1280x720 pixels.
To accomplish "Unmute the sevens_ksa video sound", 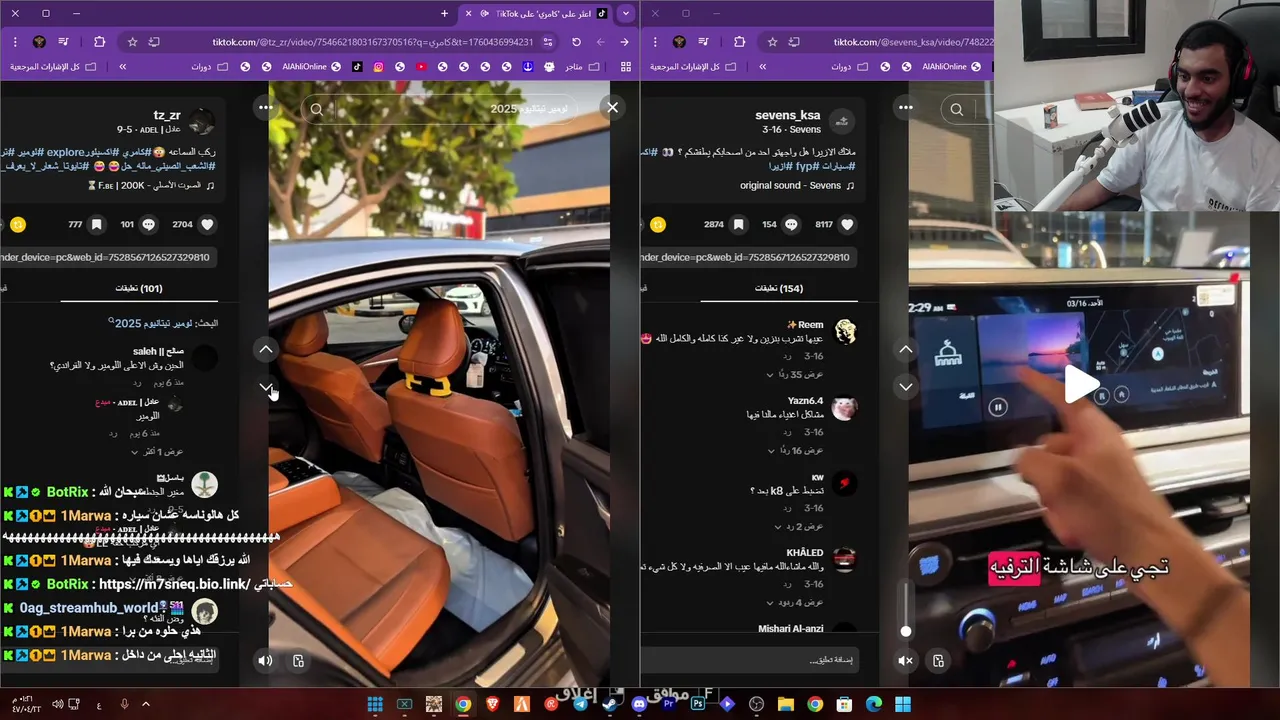I will coord(905,661).
